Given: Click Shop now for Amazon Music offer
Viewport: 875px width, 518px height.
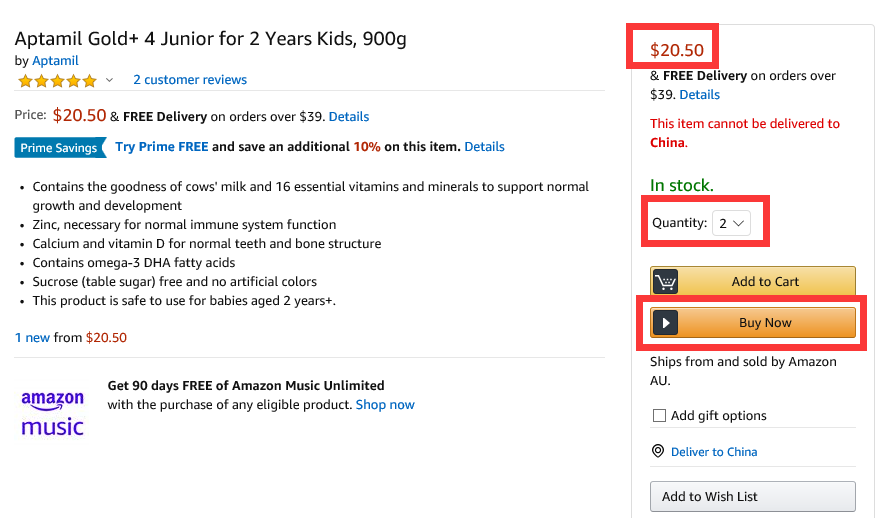Looking at the screenshot, I should pyautogui.click(x=385, y=405).
